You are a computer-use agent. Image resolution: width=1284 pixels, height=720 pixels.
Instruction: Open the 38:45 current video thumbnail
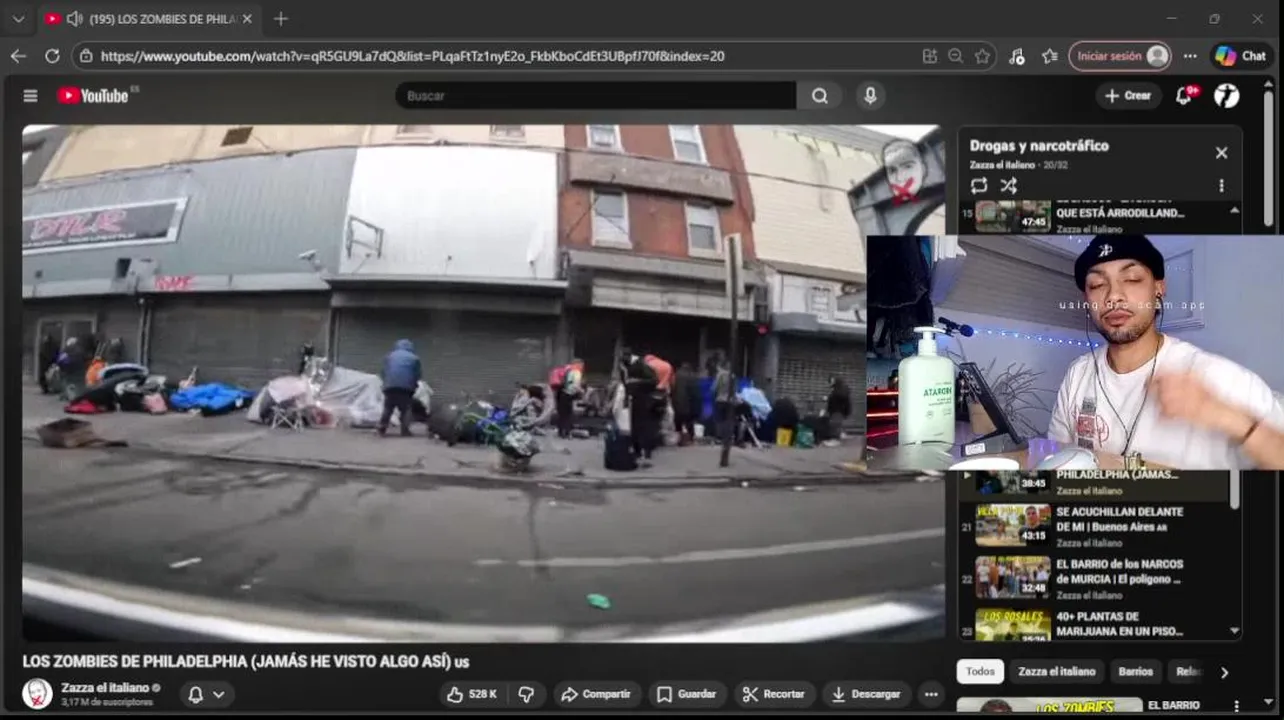pyautogui.click(x=1013, y=483)
